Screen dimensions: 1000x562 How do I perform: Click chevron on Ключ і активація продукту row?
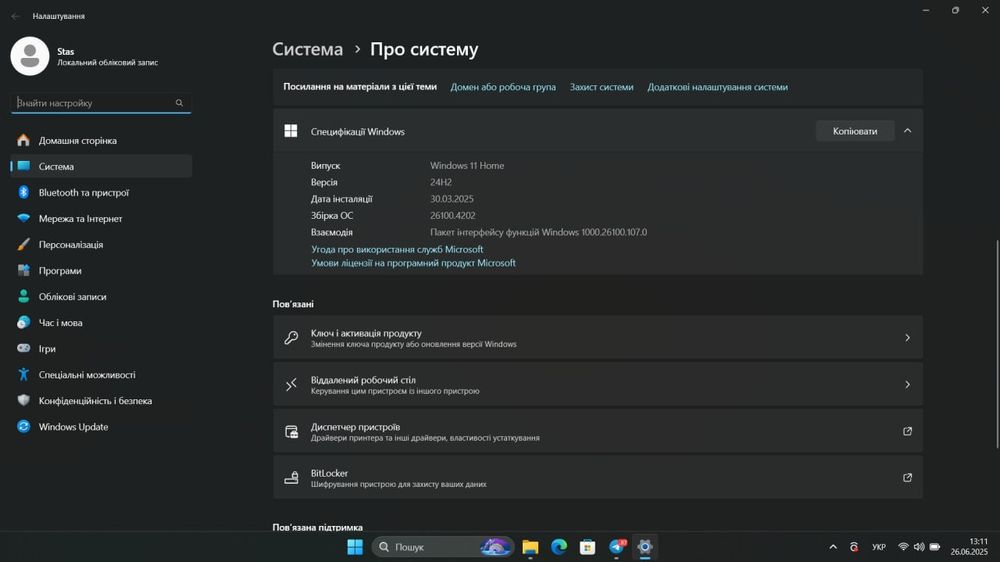(908, 337)
